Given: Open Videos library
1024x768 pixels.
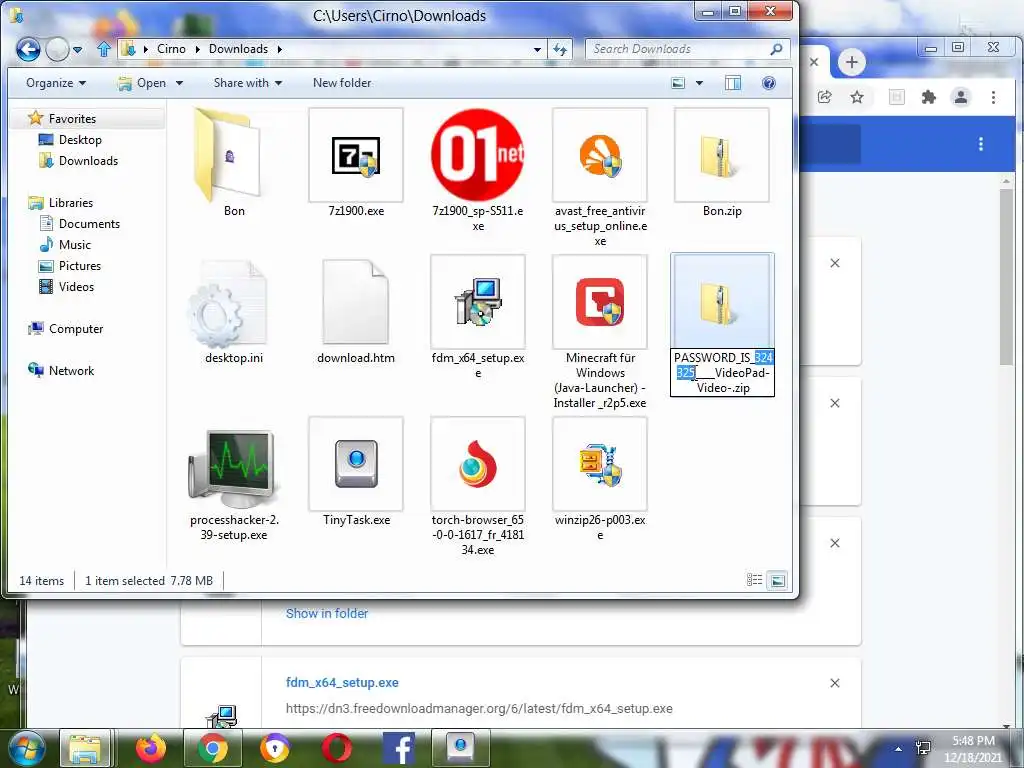Looking at the screenshot, I should [76, 287].
